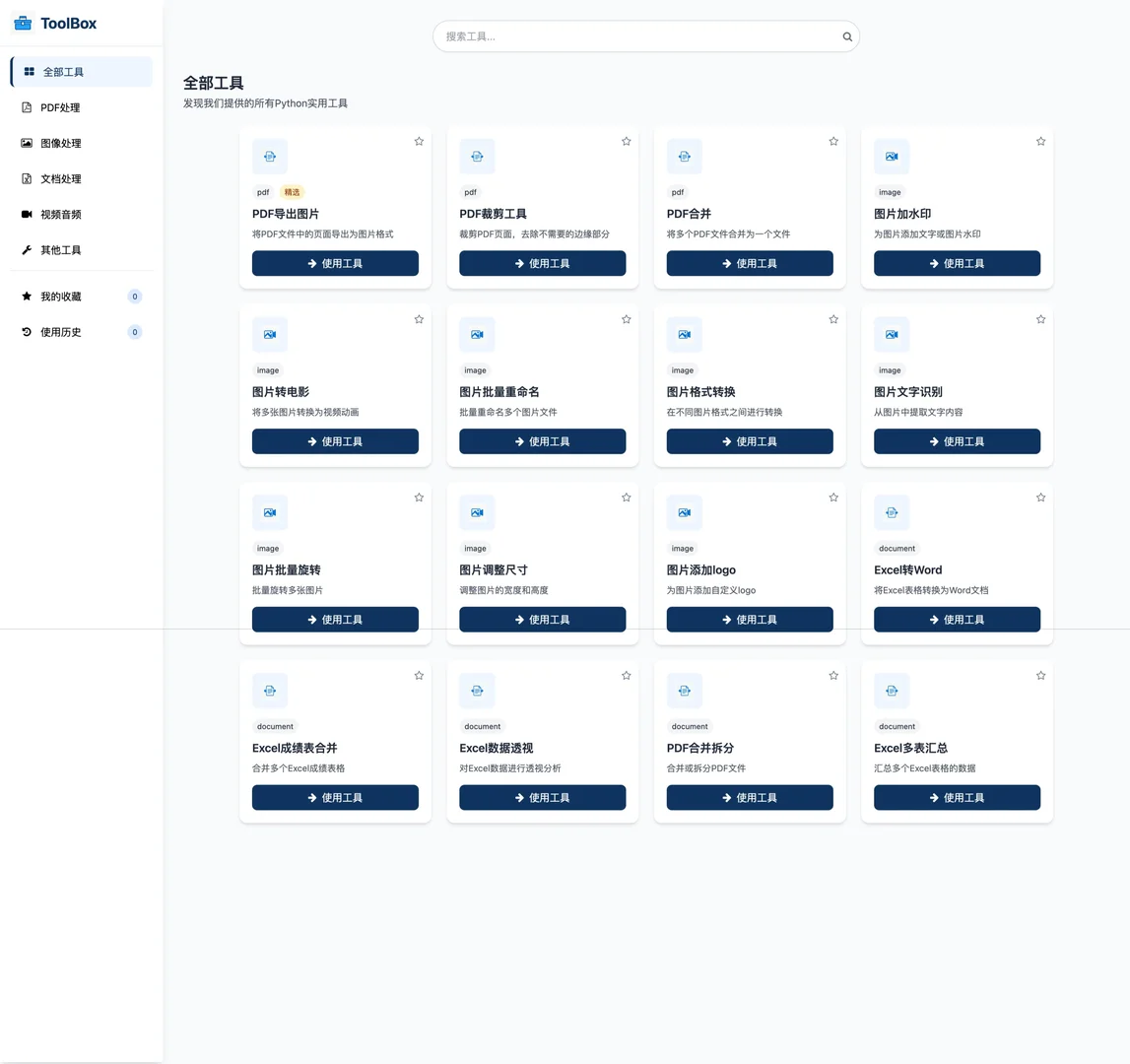Open 文档处理 category in sidebar
Image resolution: width=1130 pixels, height=1064 pixels.
tap(82, 178)
